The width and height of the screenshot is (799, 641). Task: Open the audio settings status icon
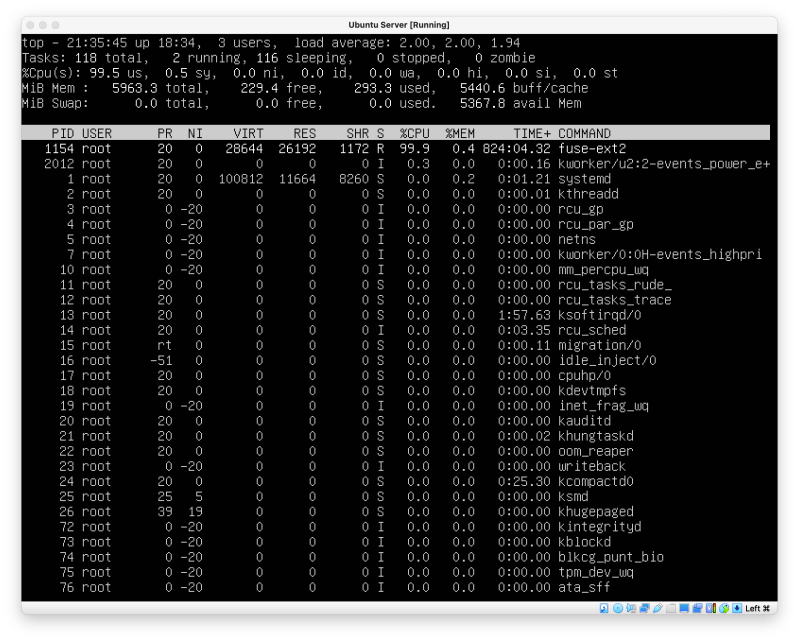click(x=631, y=608)
